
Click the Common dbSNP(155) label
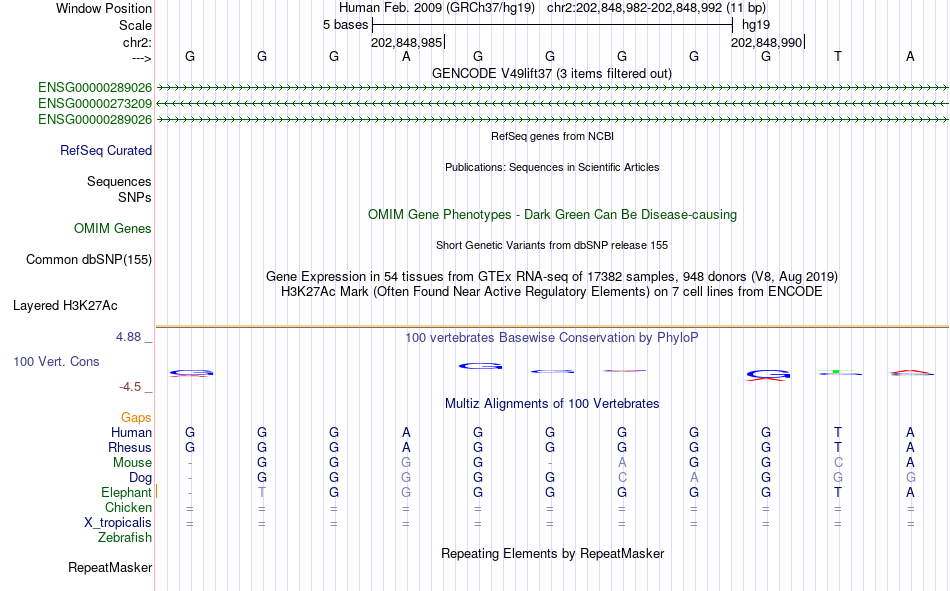click(89, 259)
